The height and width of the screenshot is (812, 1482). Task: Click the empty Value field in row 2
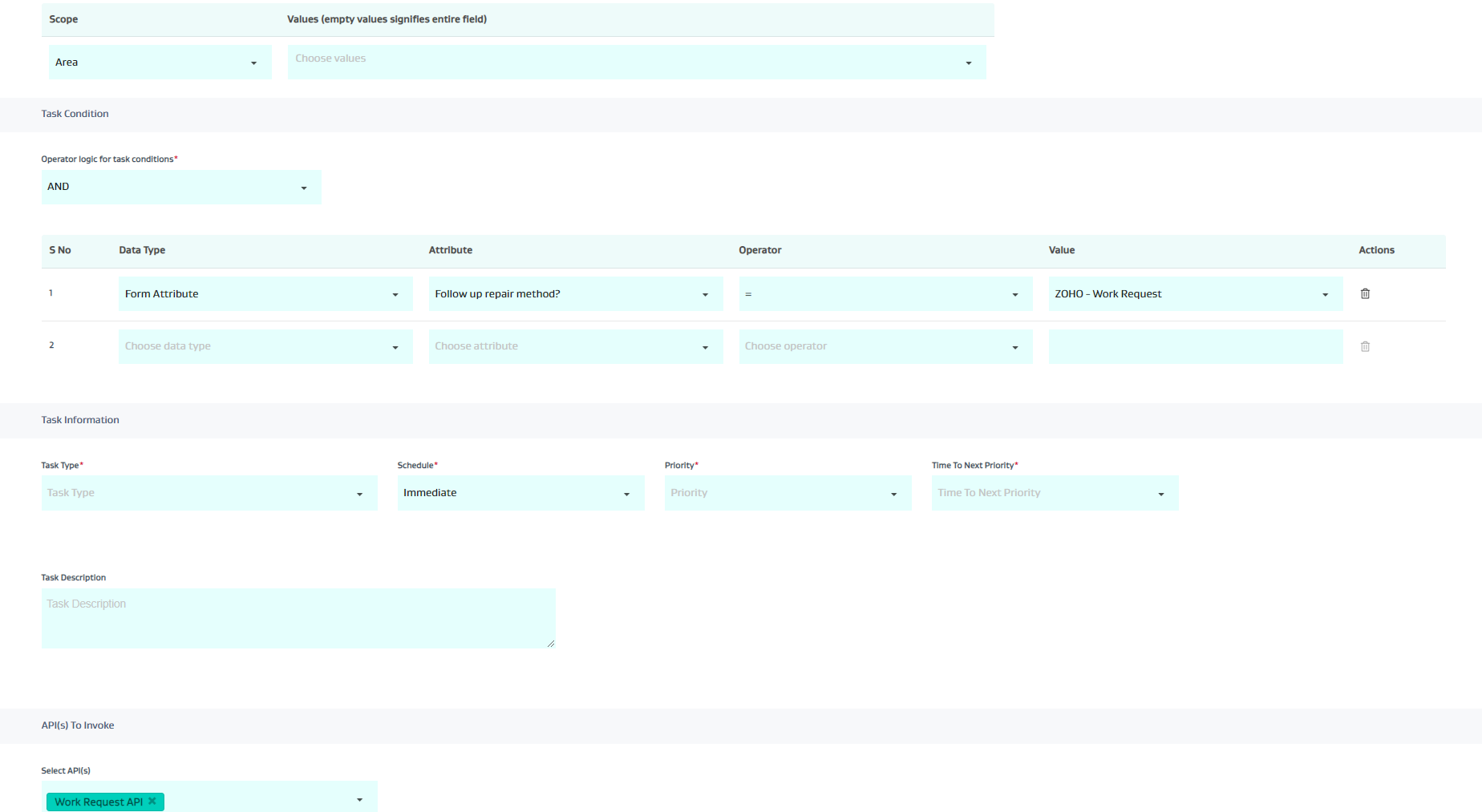coord(1195,346)
